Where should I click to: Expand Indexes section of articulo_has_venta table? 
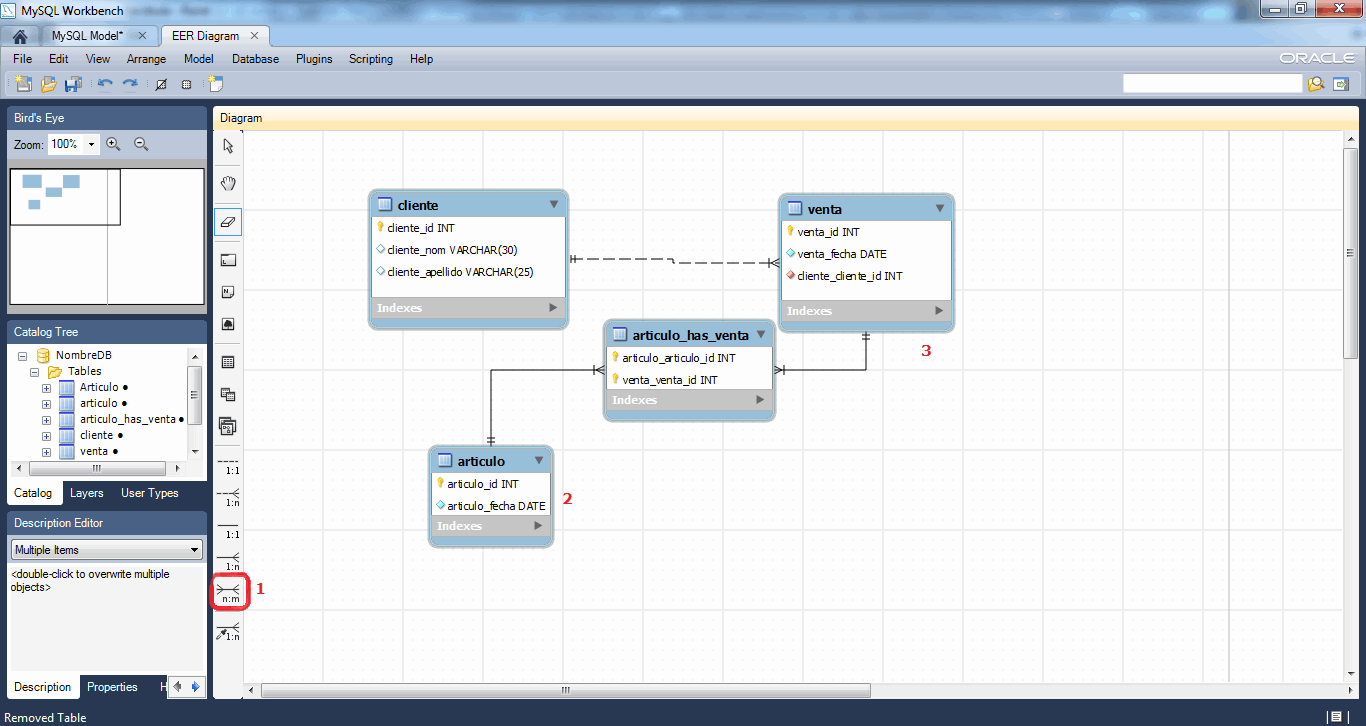(760, 400)
